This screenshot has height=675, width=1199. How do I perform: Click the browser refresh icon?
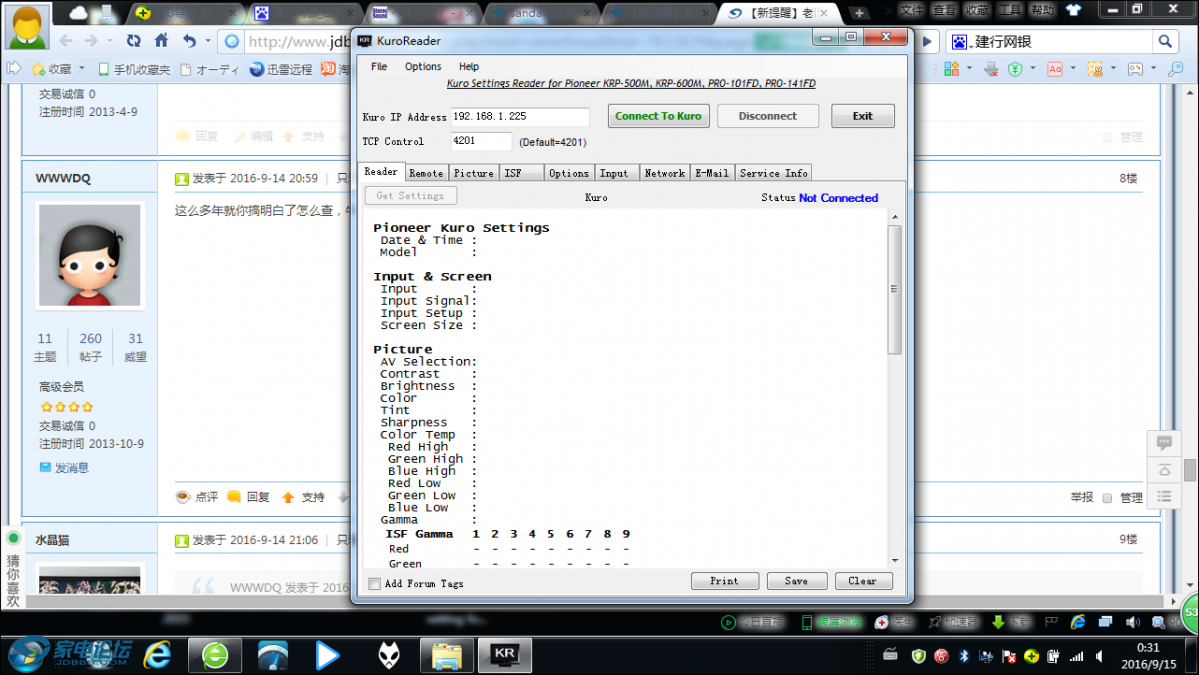coord(133,41)
